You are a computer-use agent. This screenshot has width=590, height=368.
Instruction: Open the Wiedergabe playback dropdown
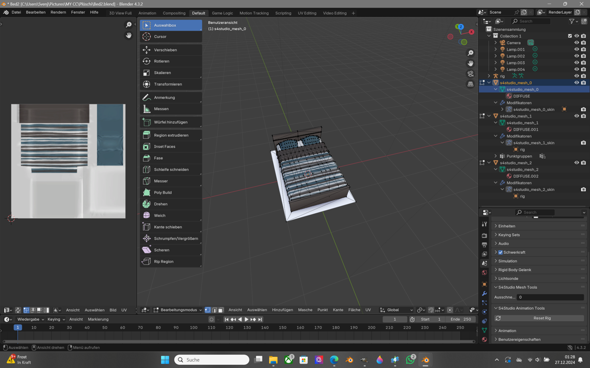coord(30,319)
